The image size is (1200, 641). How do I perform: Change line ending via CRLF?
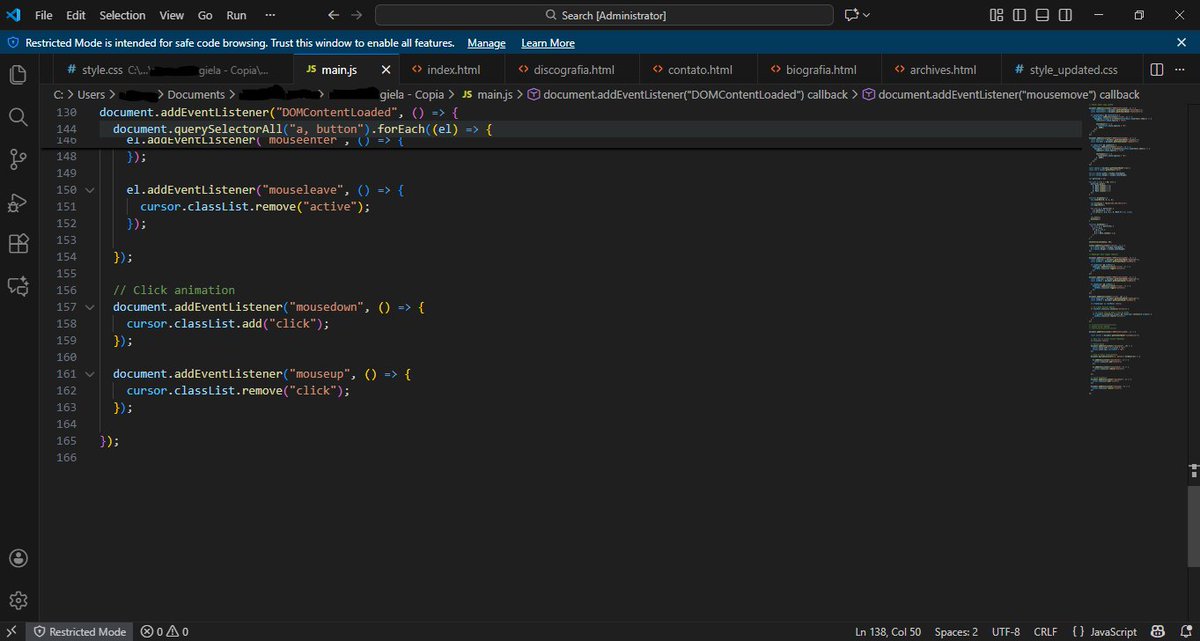point(1045,631)
